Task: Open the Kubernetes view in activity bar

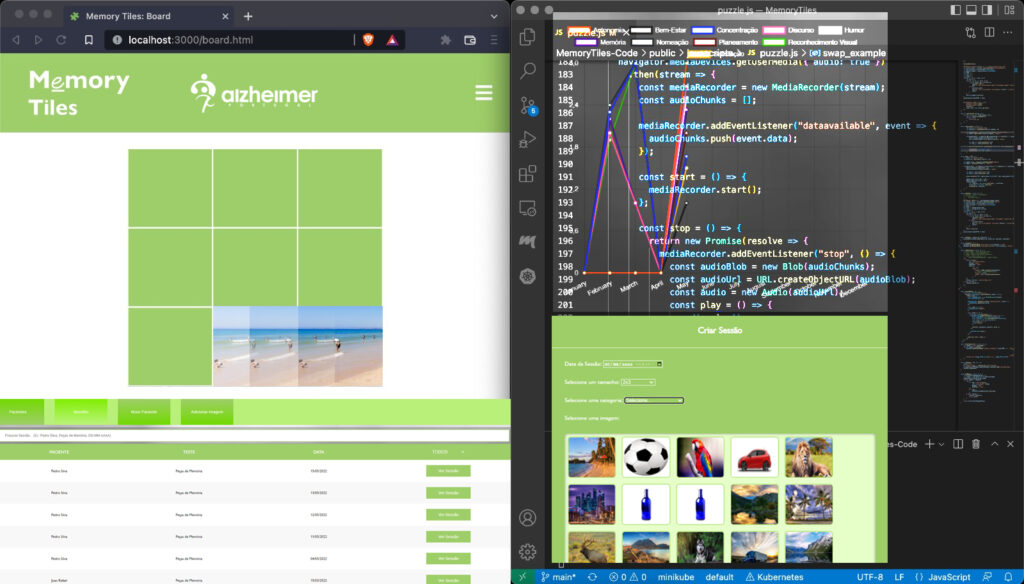Action: click(528, 276)
